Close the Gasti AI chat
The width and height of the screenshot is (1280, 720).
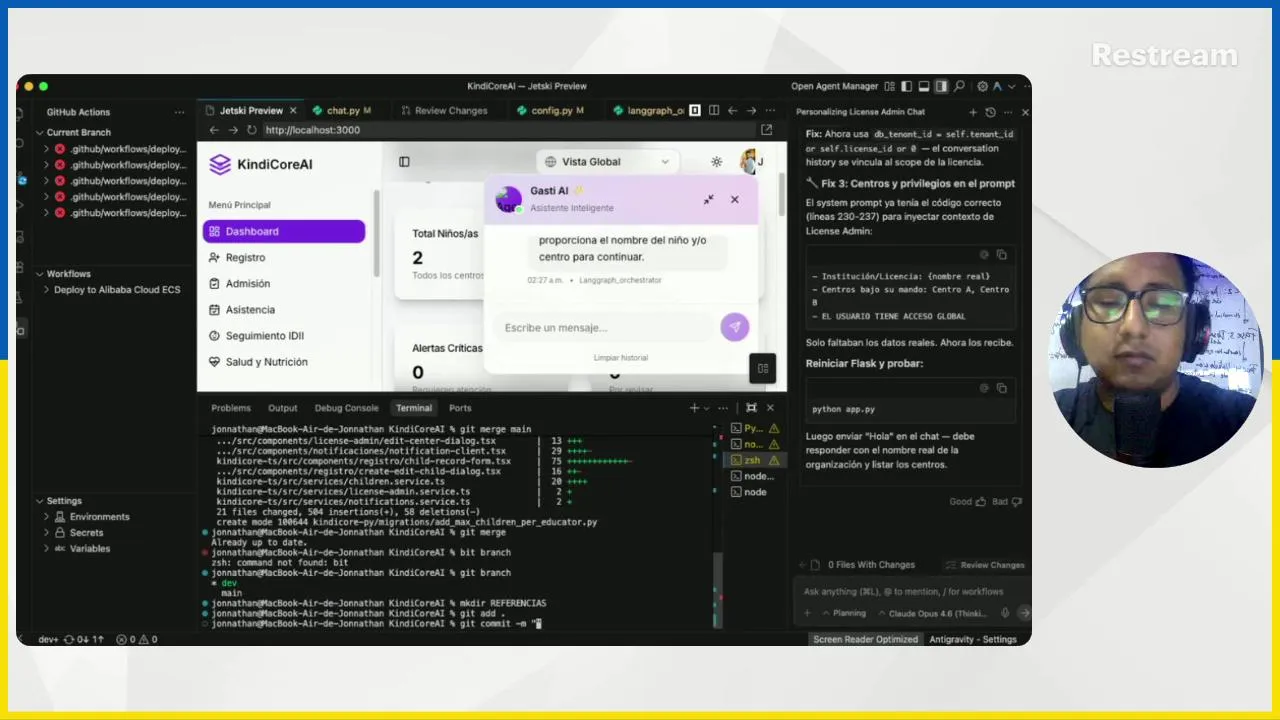click(735, 199)
